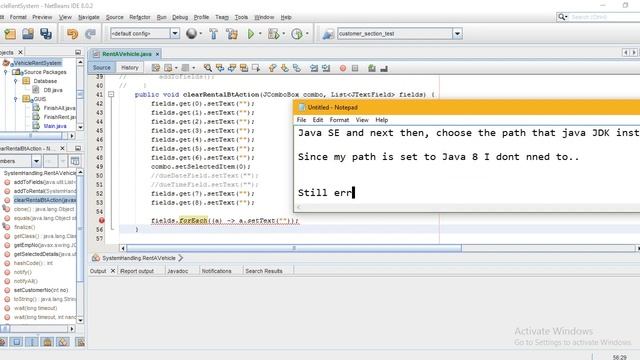Viewport: 640px width, 360px height.
Task: Open the Run Project dropdown arrow
Action: point(260,34)
